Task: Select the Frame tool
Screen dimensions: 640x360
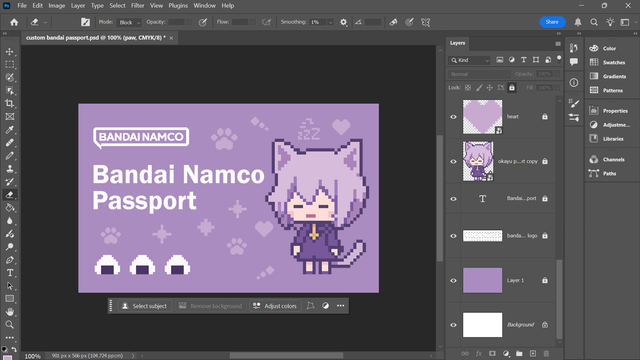Action: click(x=9, y=117)
